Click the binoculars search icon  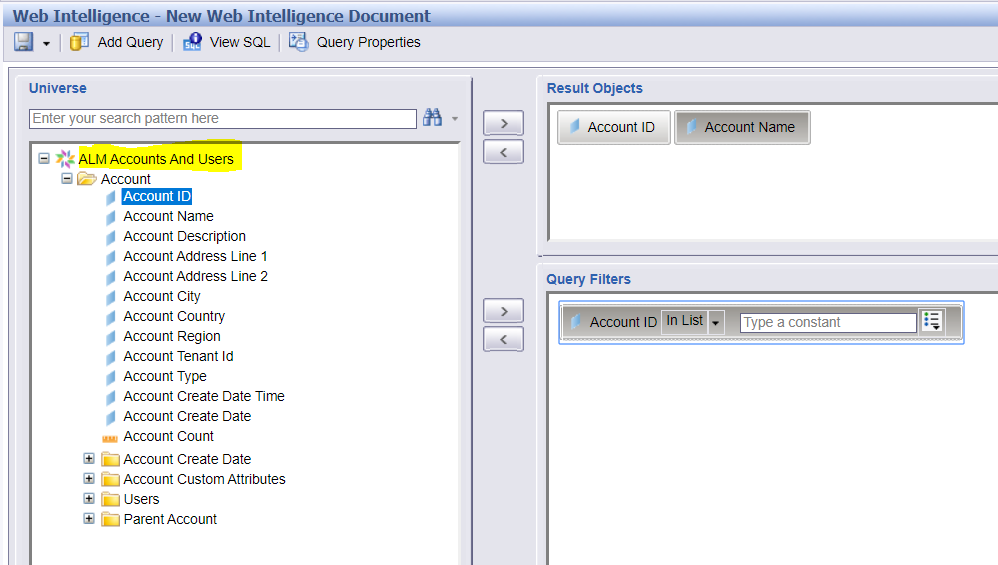click(x=433, y=118)
